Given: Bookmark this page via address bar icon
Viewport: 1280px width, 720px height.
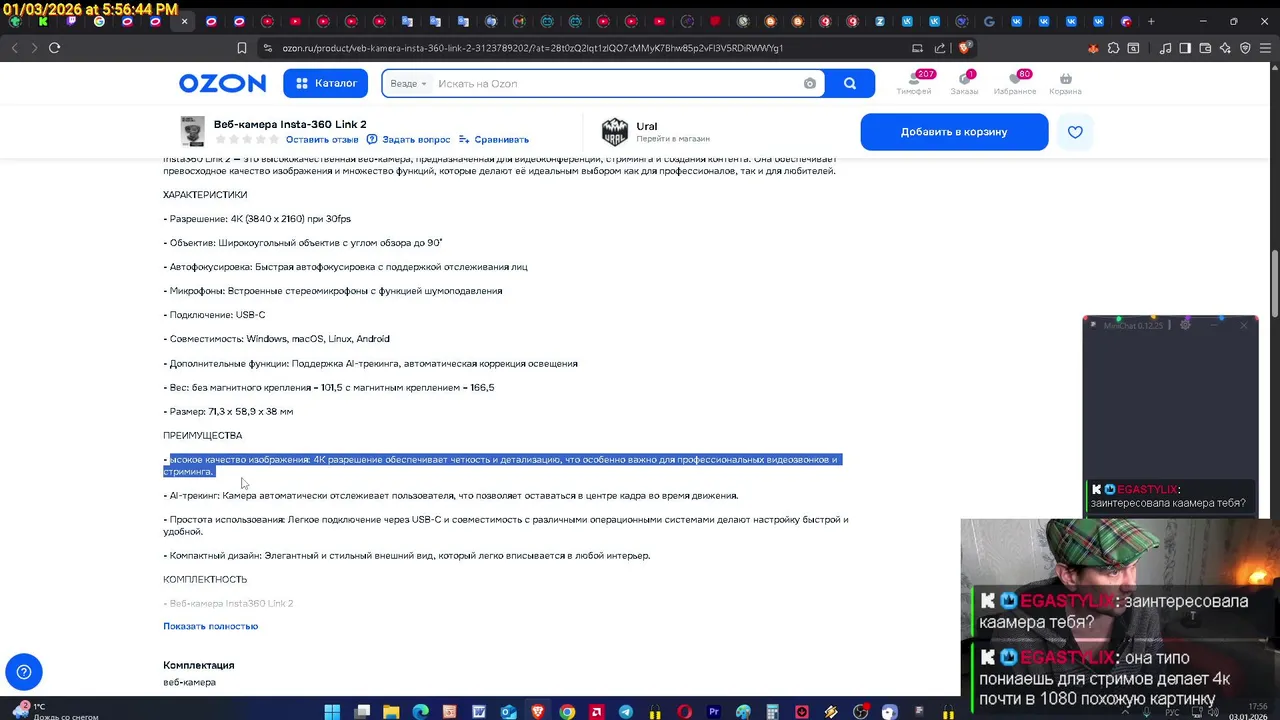Looking at the screenshot, I should coord(242,47).
